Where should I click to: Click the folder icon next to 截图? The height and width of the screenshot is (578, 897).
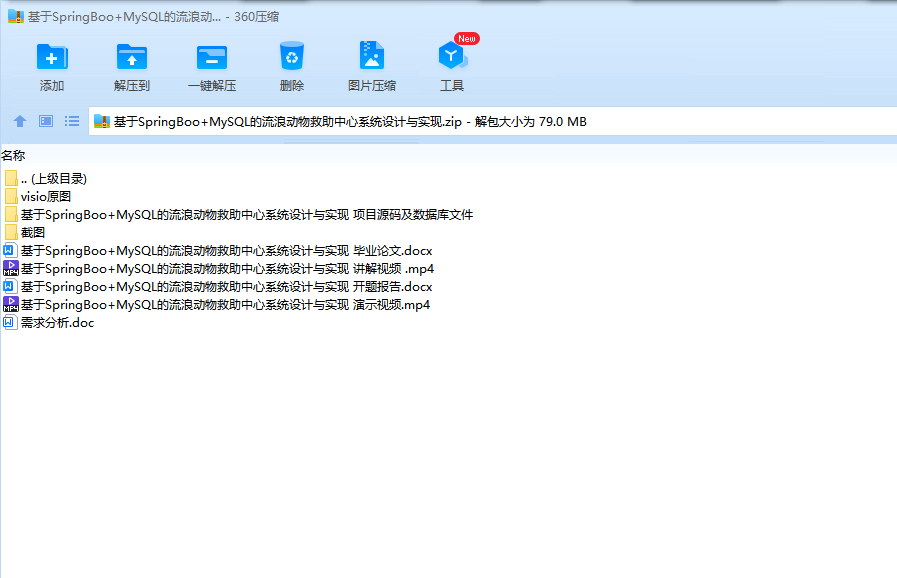click(11, 232)
